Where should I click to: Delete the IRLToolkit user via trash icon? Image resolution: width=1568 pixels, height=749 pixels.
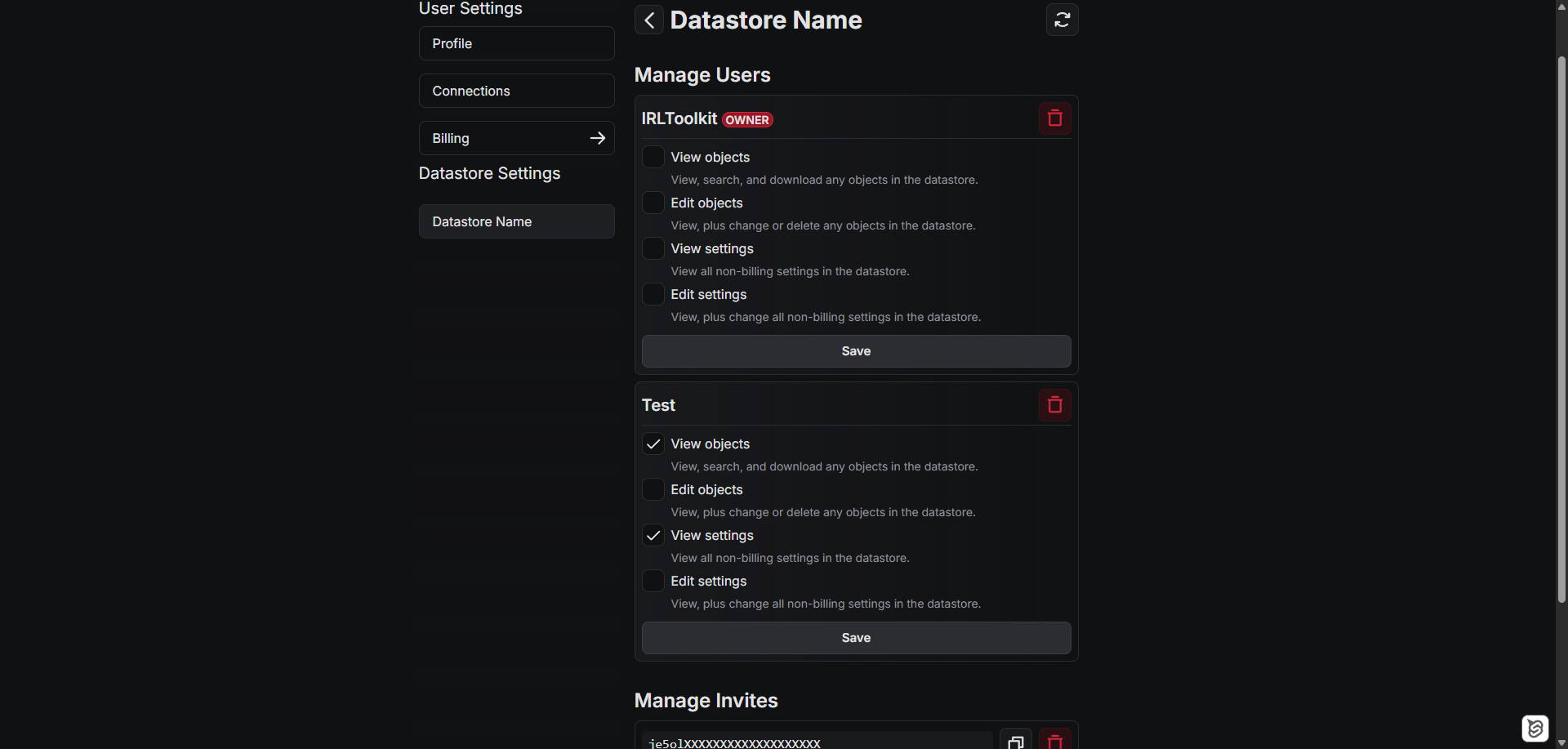click(x=1053, y=118)
